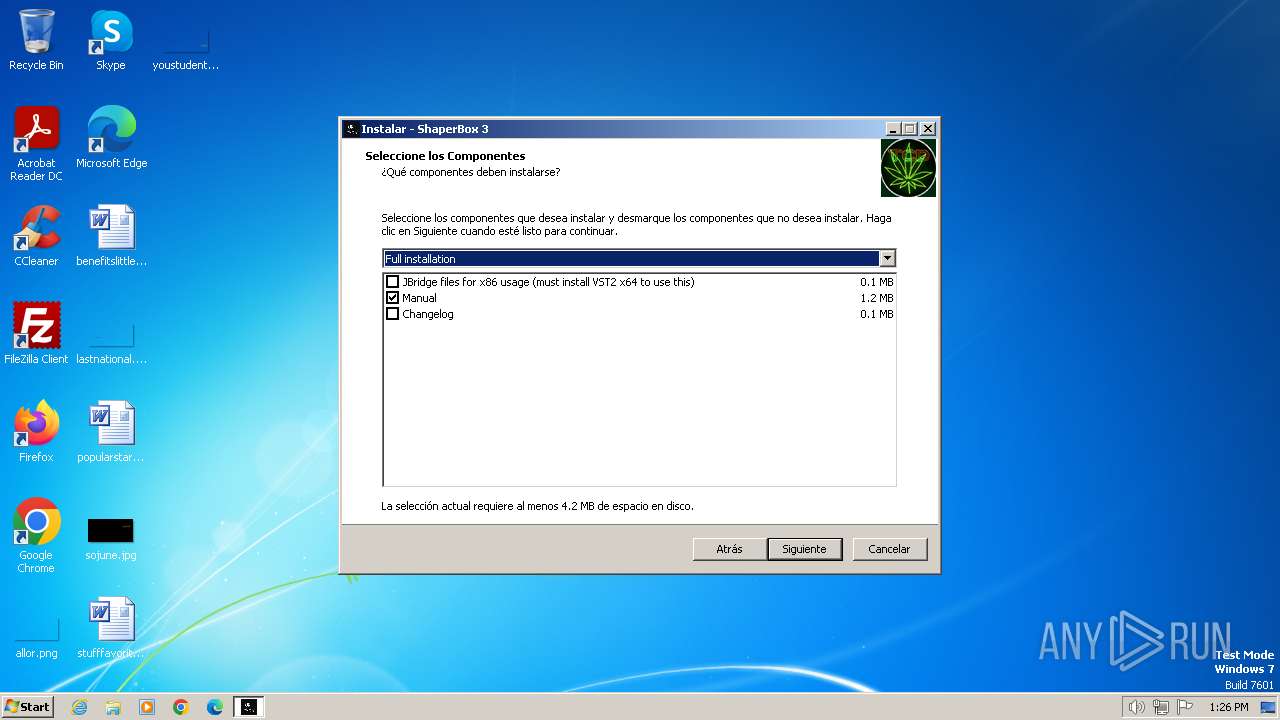Select the stuffavorit Word document icon

tap(111, 628)
